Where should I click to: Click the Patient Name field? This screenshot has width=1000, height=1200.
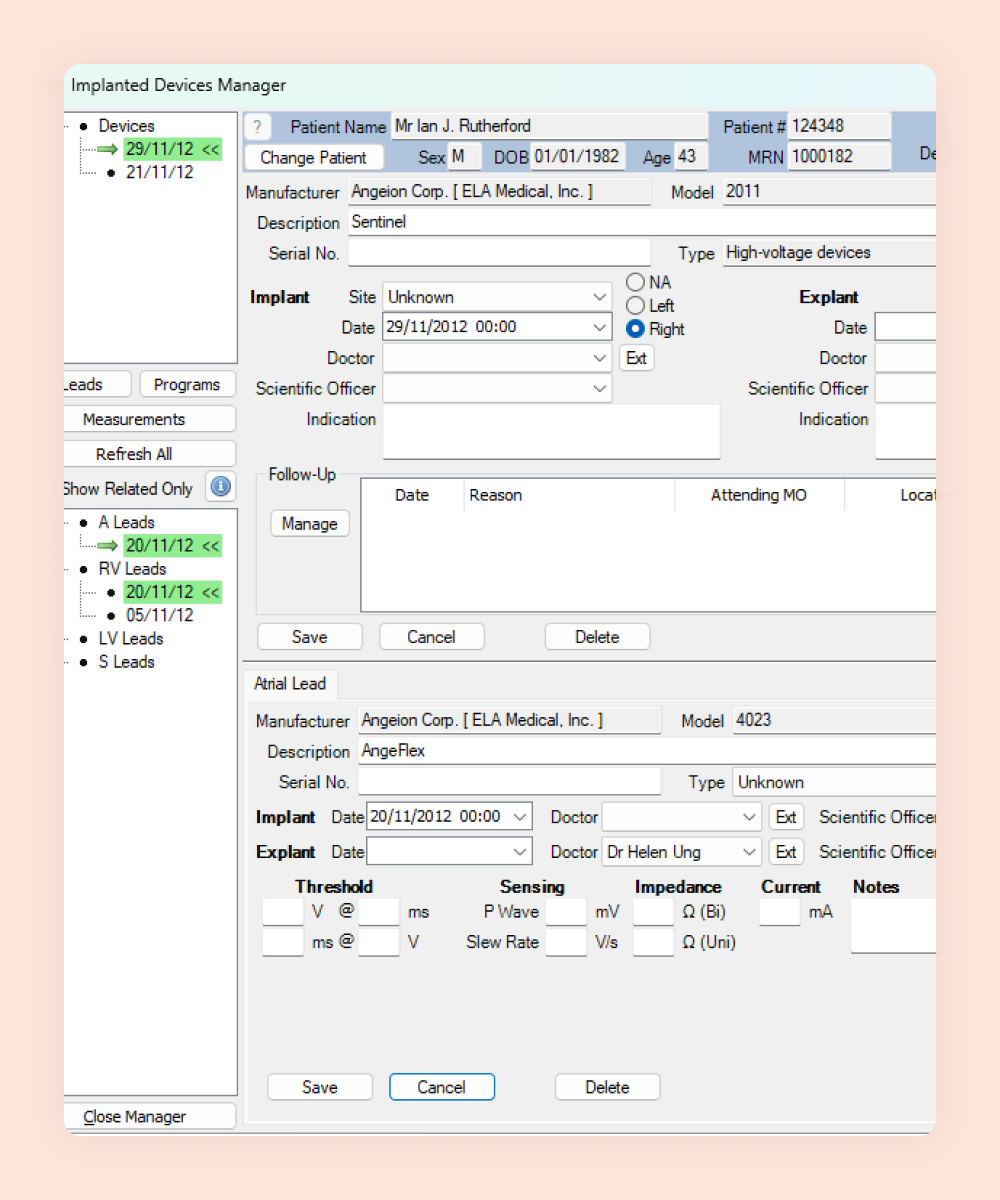coord(549,127)
